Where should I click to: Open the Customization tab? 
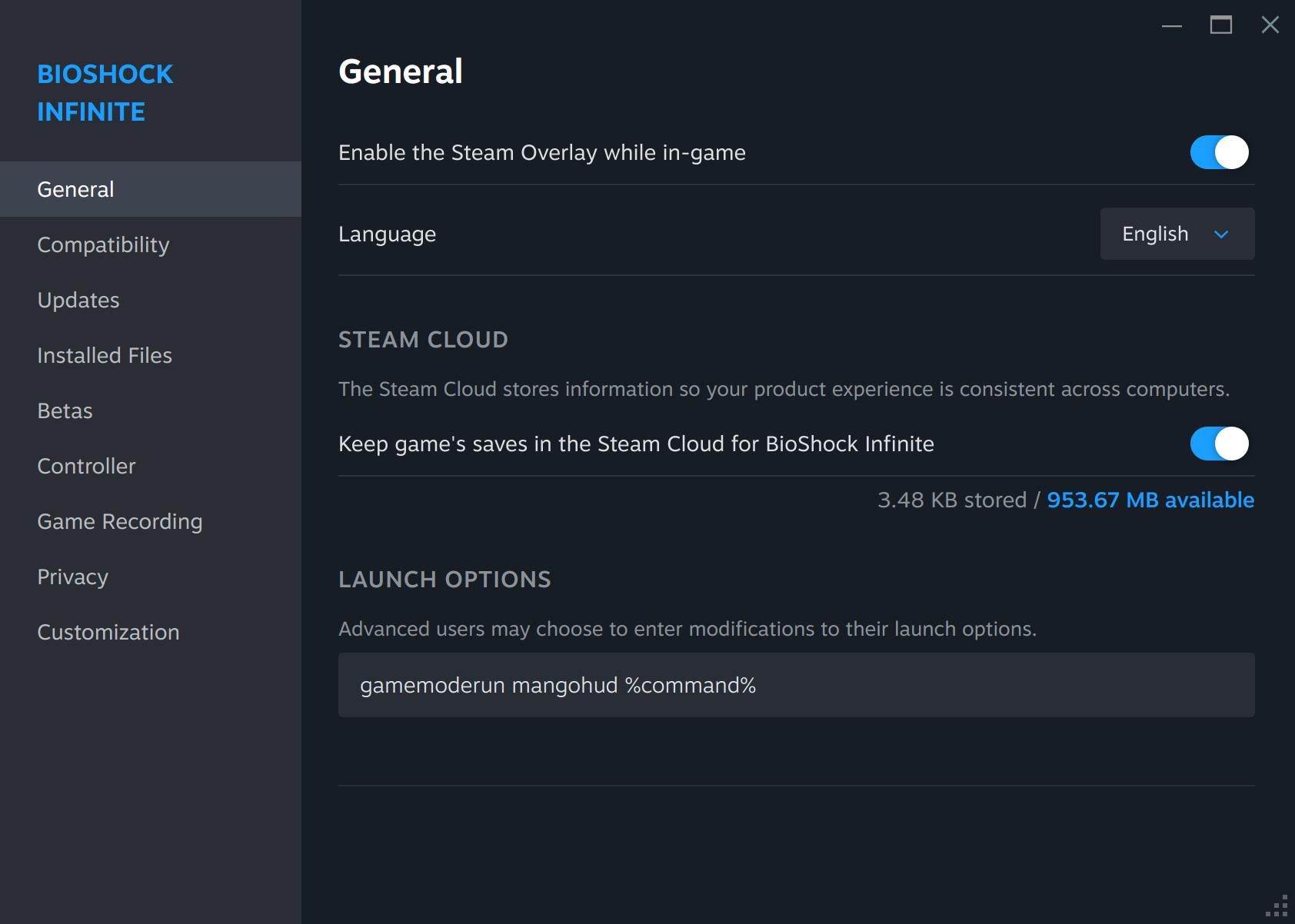(108, 632)
